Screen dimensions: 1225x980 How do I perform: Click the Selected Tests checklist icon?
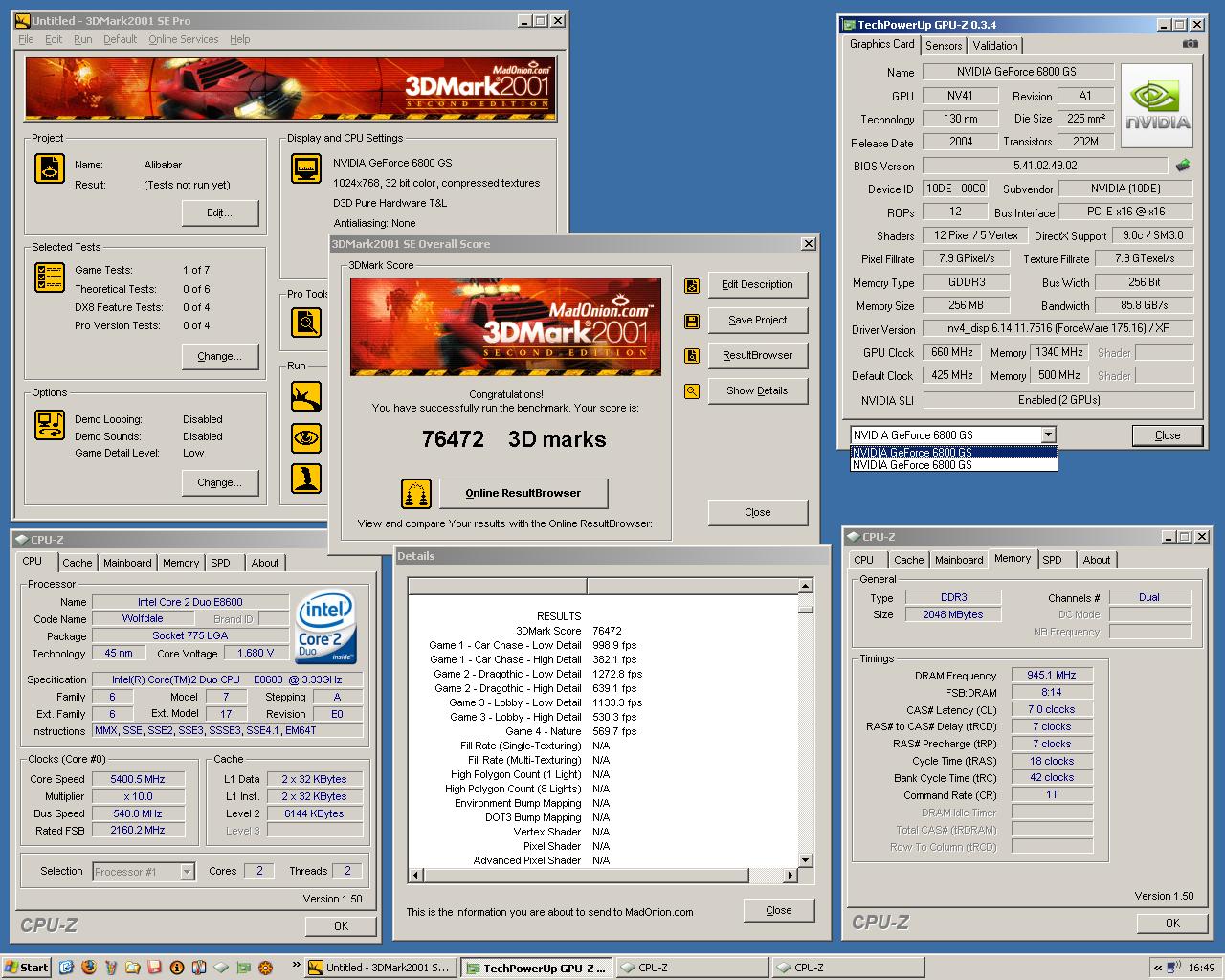(x=50, y=278)
